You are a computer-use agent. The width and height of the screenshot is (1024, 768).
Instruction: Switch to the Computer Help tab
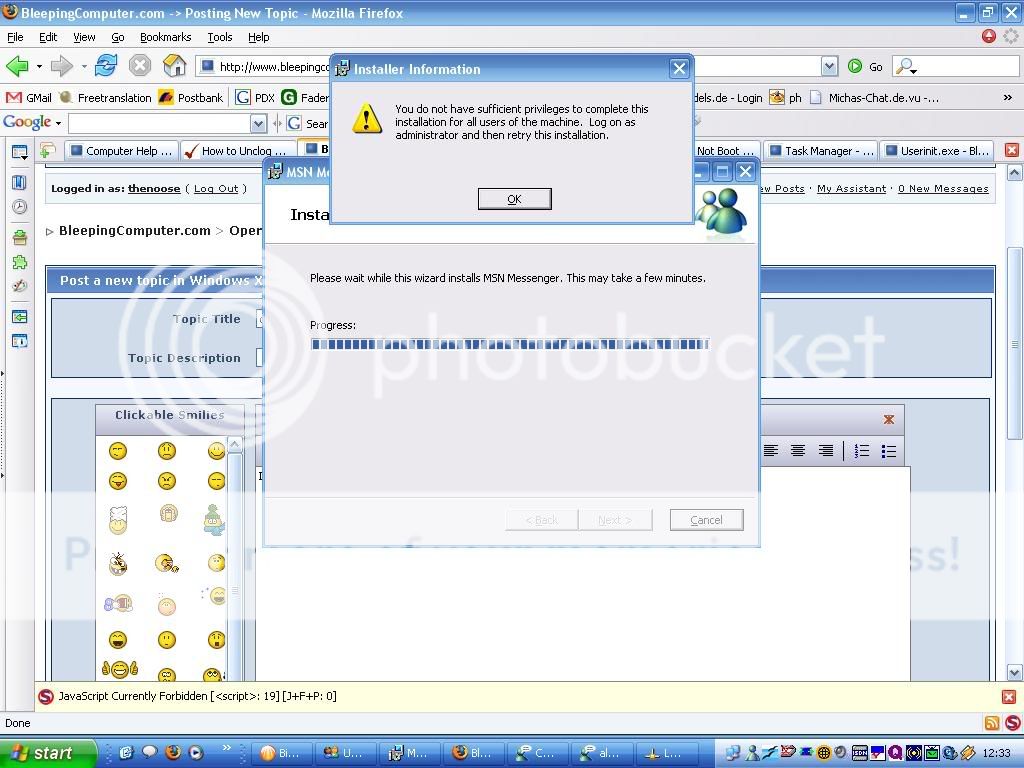(x=121, y=151)
